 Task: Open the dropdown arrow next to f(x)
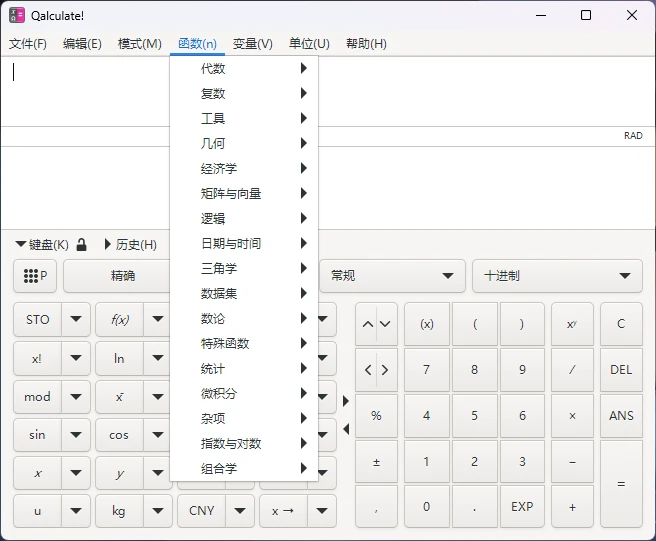click(x=158, y=320)
